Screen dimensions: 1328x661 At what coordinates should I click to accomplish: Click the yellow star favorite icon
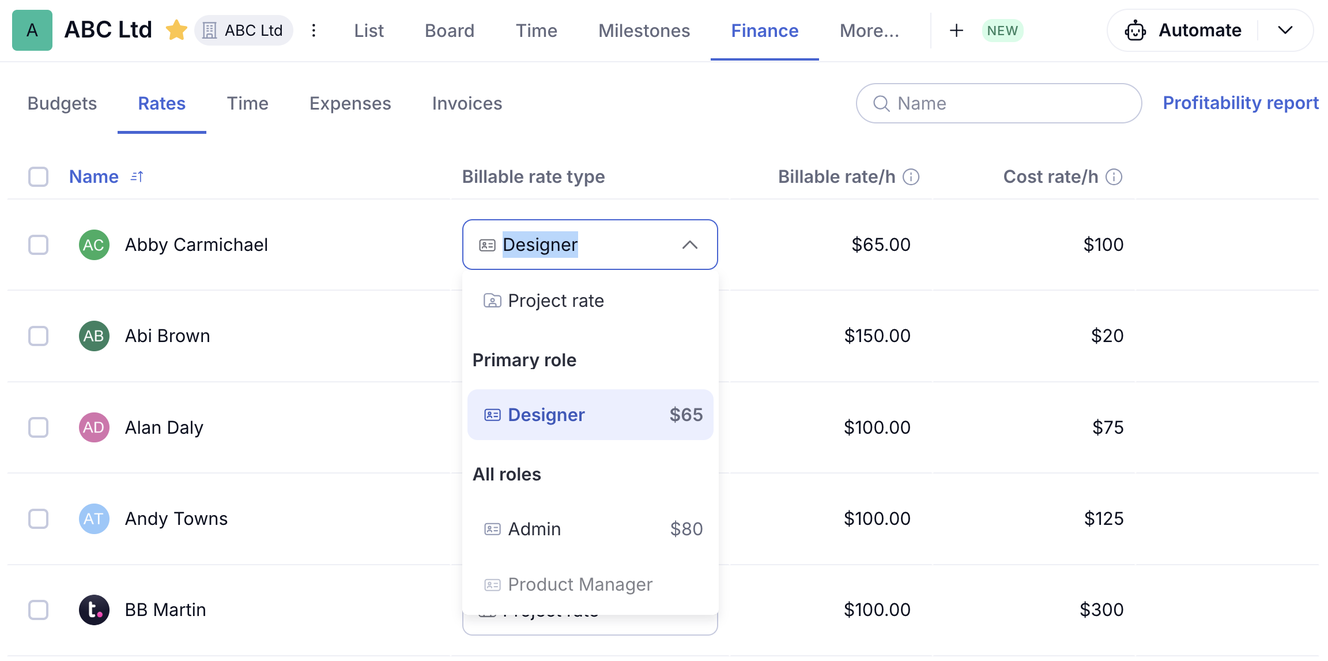[x=176, y=30]
